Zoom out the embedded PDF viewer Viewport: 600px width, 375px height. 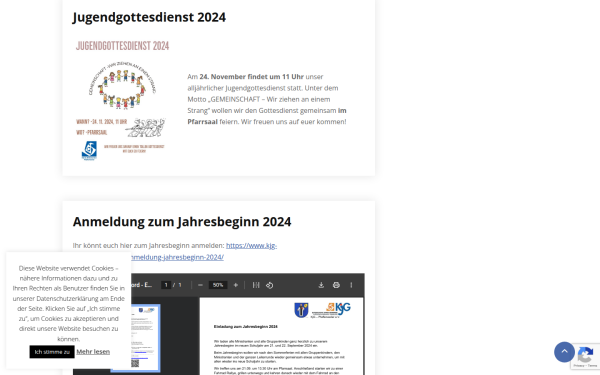pos(200,285)
